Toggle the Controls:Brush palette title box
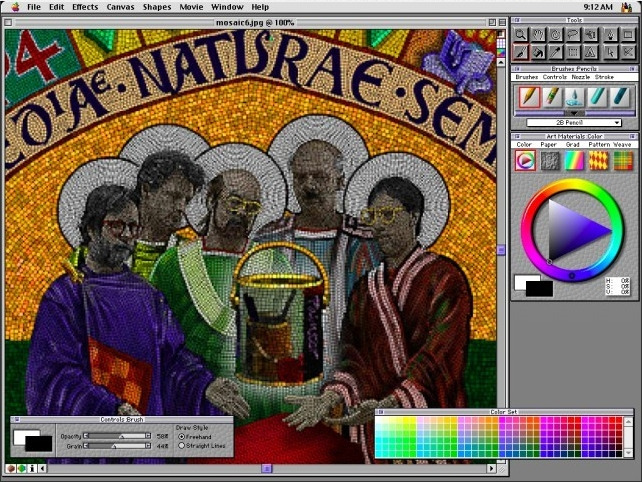This screenshot has height=482, width=642. coord(17,419)
